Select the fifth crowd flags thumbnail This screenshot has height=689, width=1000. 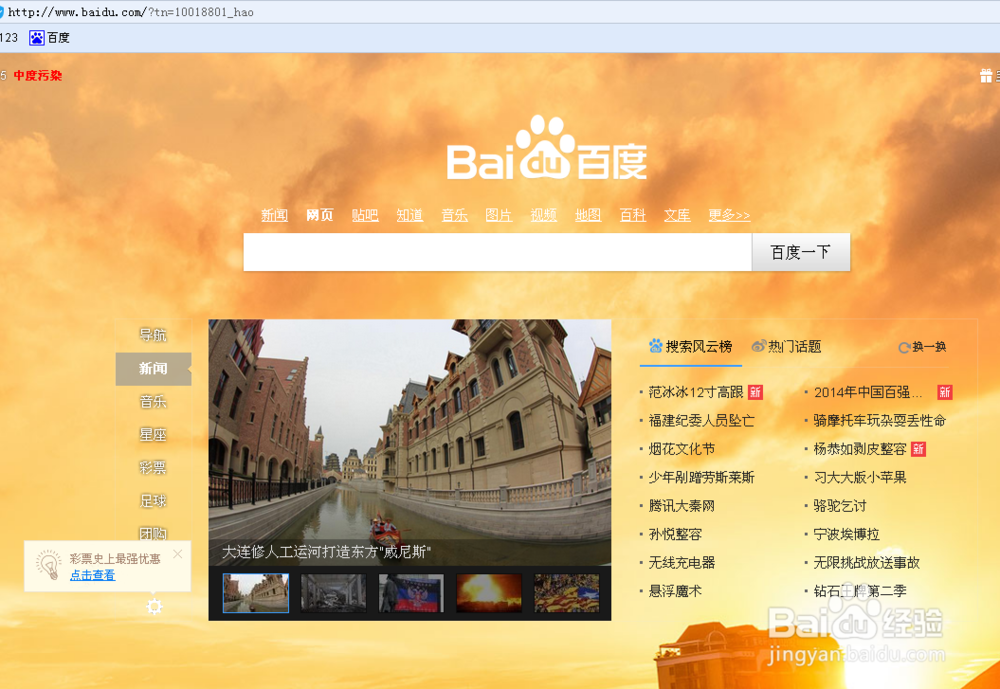pyautogui.click(x=567, y=593)
